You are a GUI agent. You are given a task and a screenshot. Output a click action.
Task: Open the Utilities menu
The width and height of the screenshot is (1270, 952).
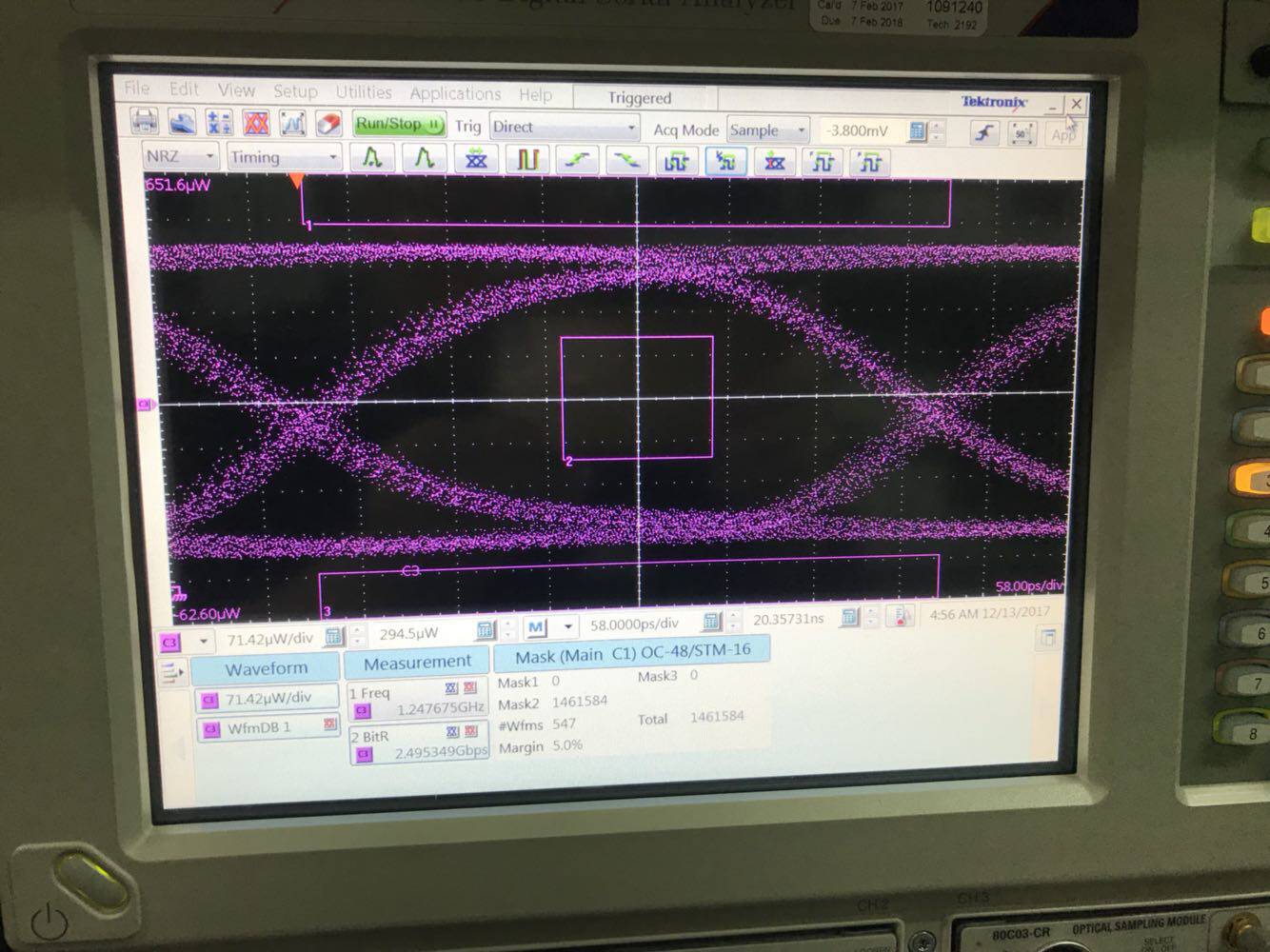click(x=363, y=92)
